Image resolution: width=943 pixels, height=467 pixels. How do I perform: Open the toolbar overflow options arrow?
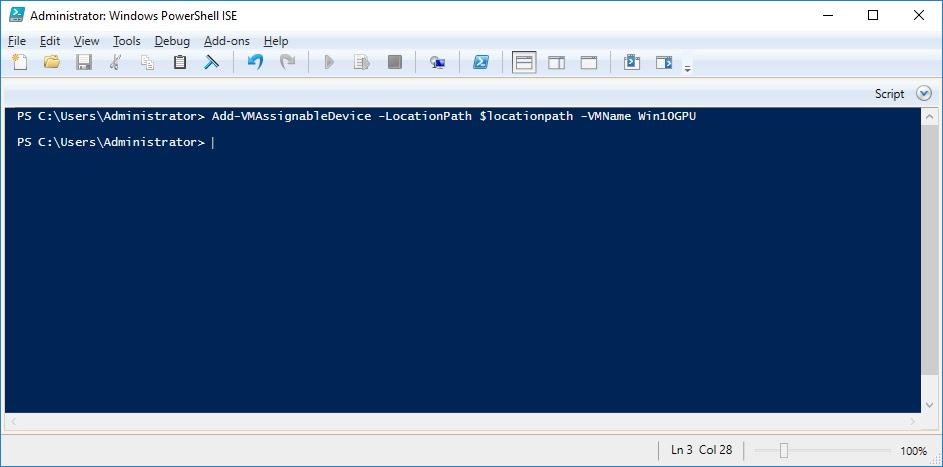pos(687,68)
